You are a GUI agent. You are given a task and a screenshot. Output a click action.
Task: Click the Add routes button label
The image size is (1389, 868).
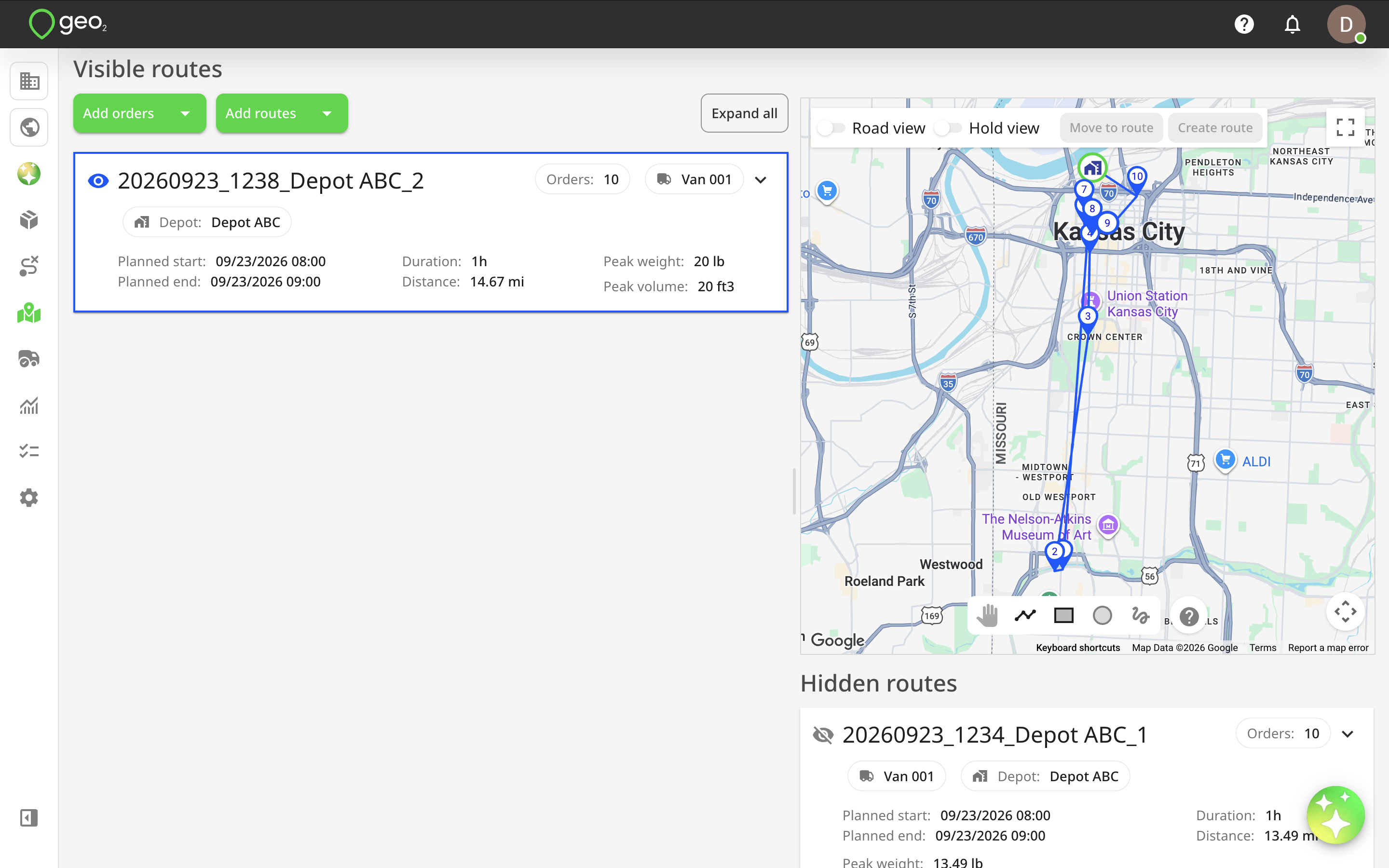click(x=260, y=114)
